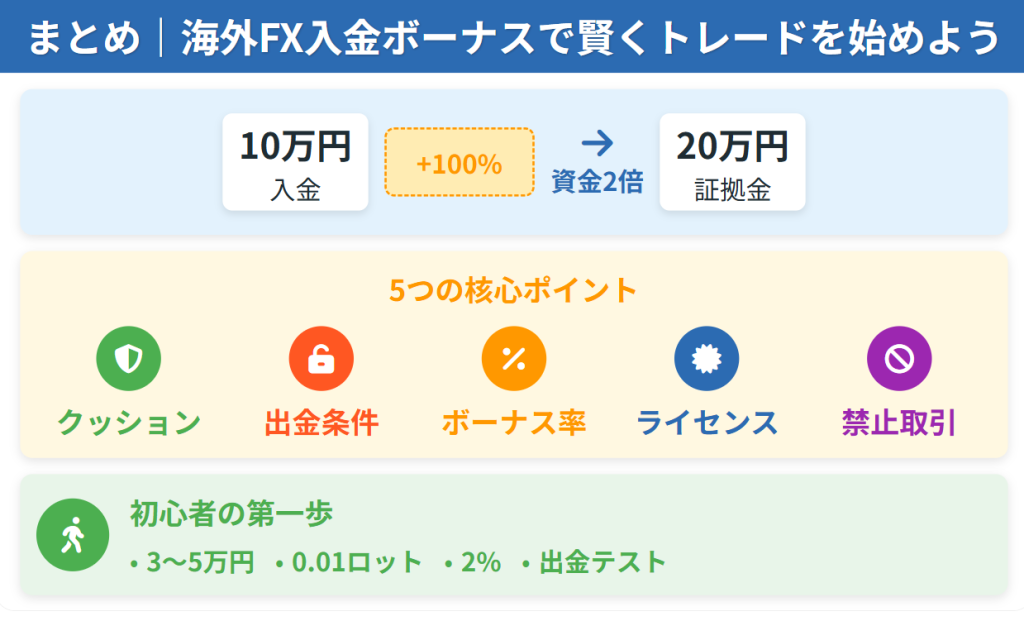Viewport: 1024px width, 621px height.
Task: Click the クッション label
Action: click(x=129, y=423)
